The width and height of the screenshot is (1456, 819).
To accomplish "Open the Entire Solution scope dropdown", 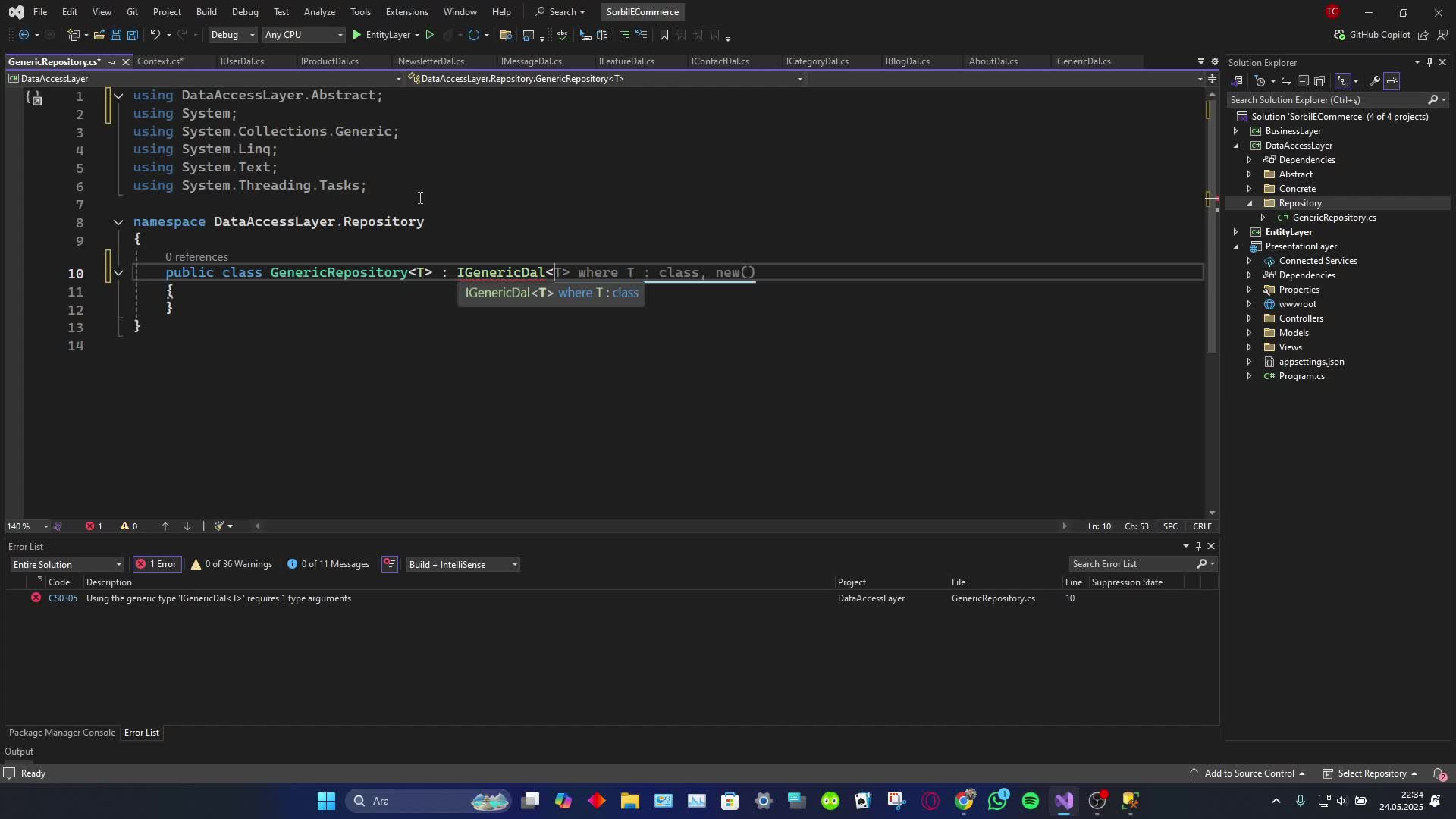I will point(67,564).
